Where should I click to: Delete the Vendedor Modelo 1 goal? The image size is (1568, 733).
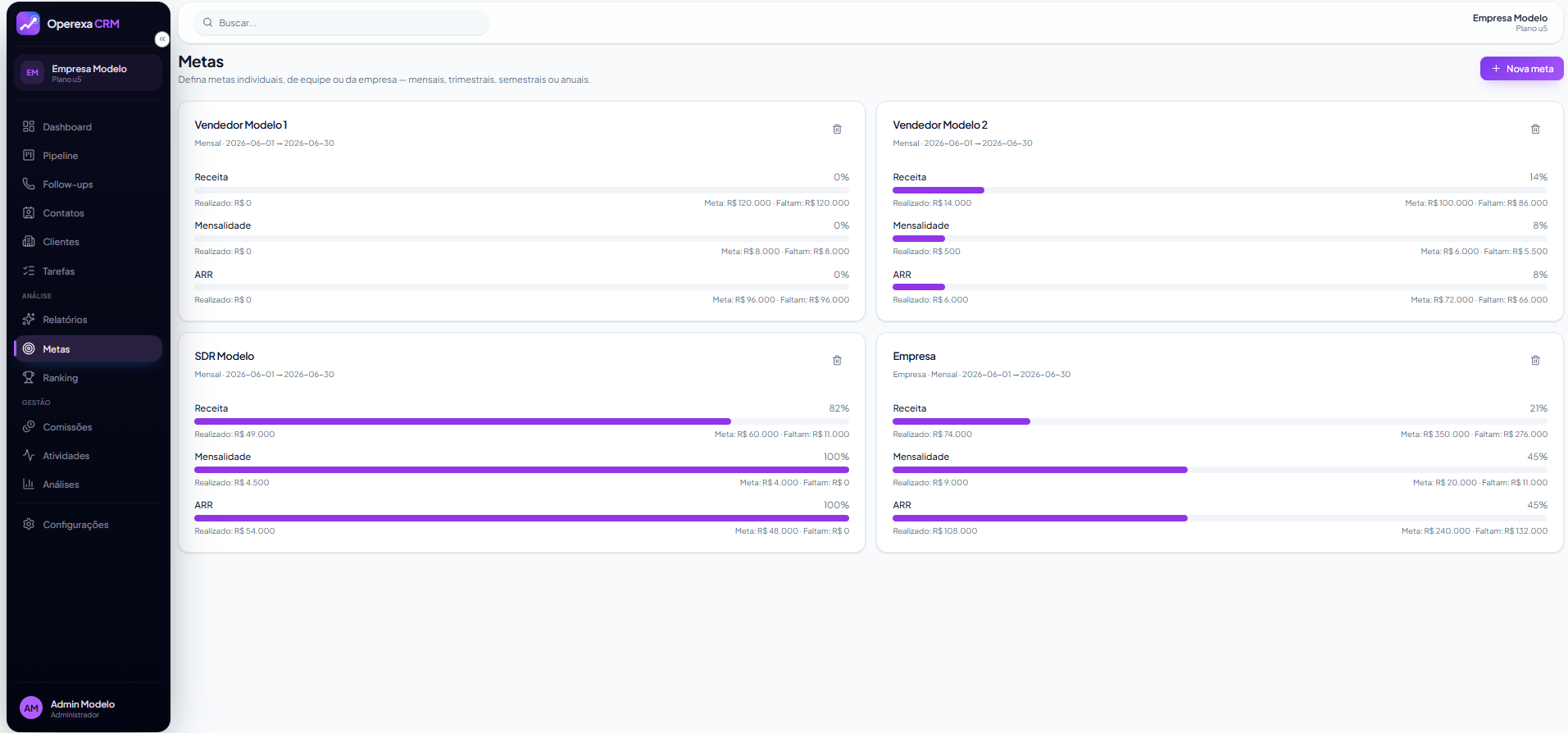pyautogui.click(x=837, y=130)
